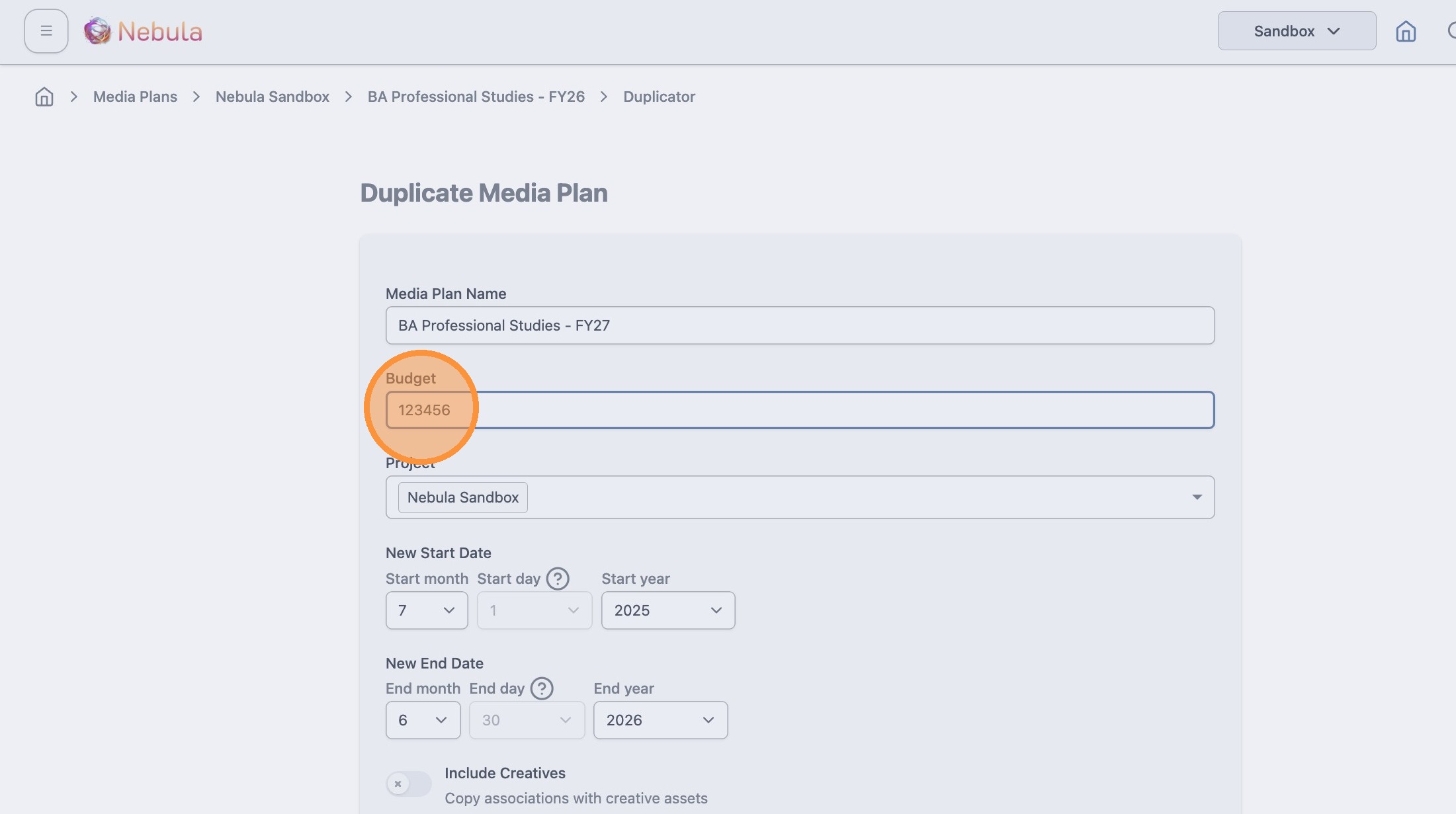
Task: Show End day help tooltip icon
Action: pyautogui.click(x=542, y=688)
